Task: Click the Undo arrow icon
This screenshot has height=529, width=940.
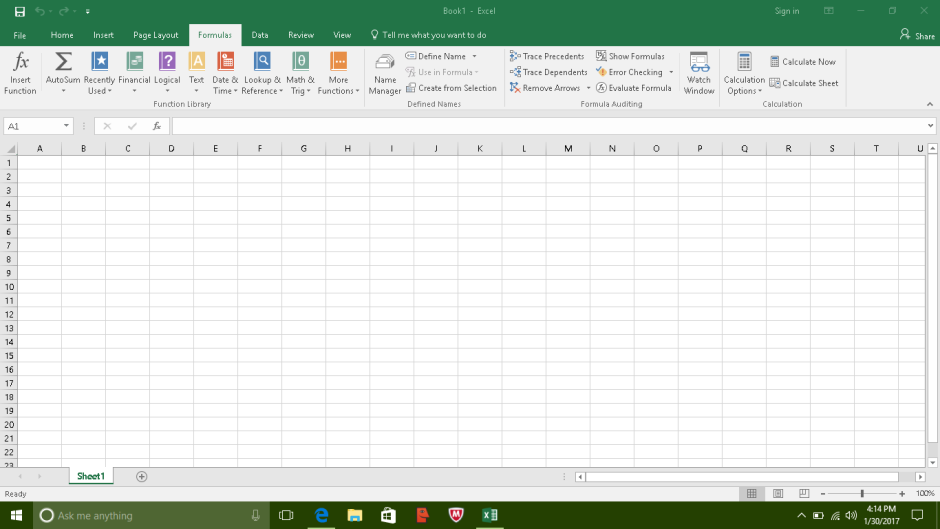Action: click(40, 11)
